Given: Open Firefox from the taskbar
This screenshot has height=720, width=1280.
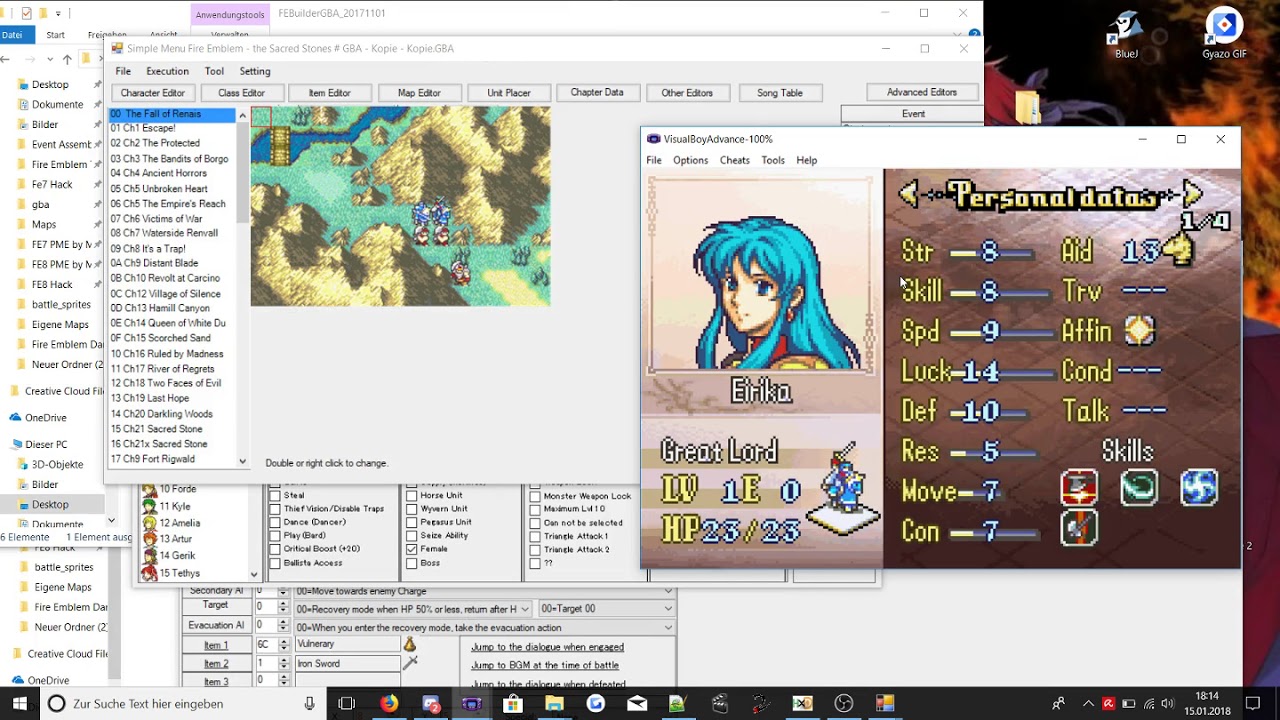Looking at the screenshot, I should coord(389,704).
